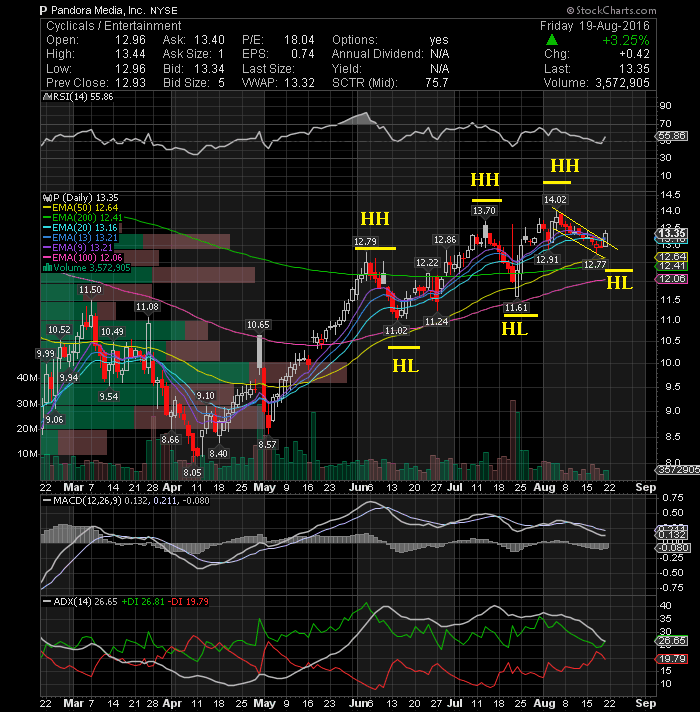Click the +DI 26.81 label
Image resolution: width=700 pixels, height=712 pixels.
click(x=143, y=602)
